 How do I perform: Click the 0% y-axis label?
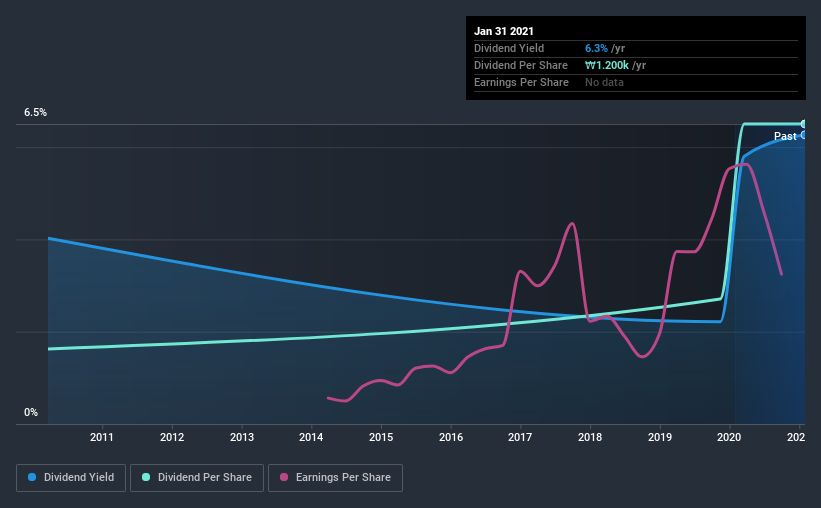coord(31,413)
